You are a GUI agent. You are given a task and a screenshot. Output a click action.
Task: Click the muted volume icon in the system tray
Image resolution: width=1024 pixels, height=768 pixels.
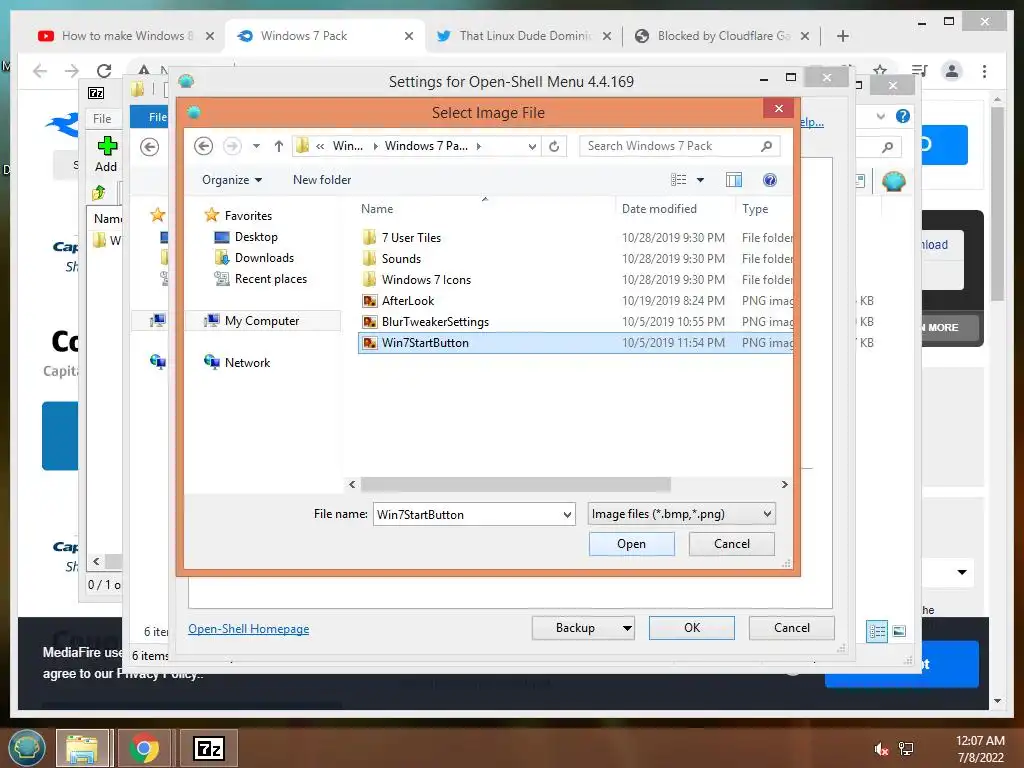point(881,749)
